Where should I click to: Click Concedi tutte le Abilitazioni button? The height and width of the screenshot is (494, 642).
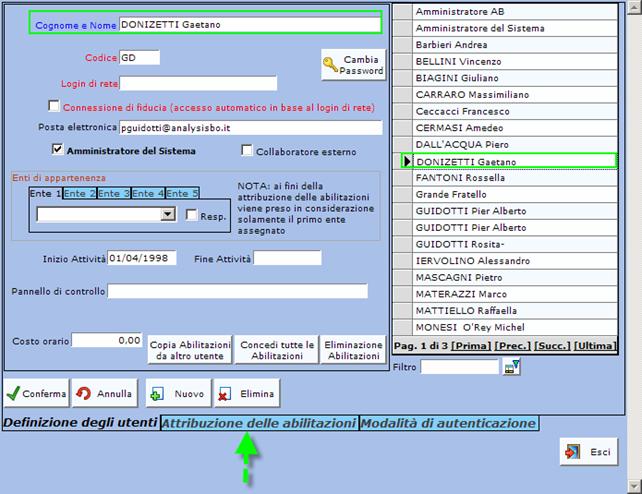(277, 350)
